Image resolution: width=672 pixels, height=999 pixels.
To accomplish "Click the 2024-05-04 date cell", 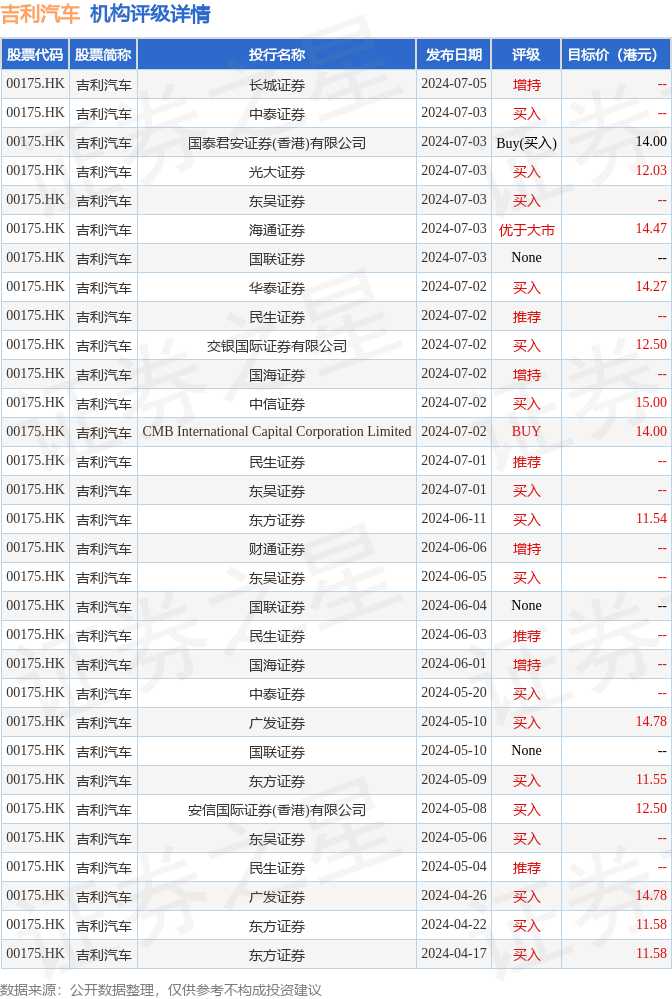I will 454,866.
